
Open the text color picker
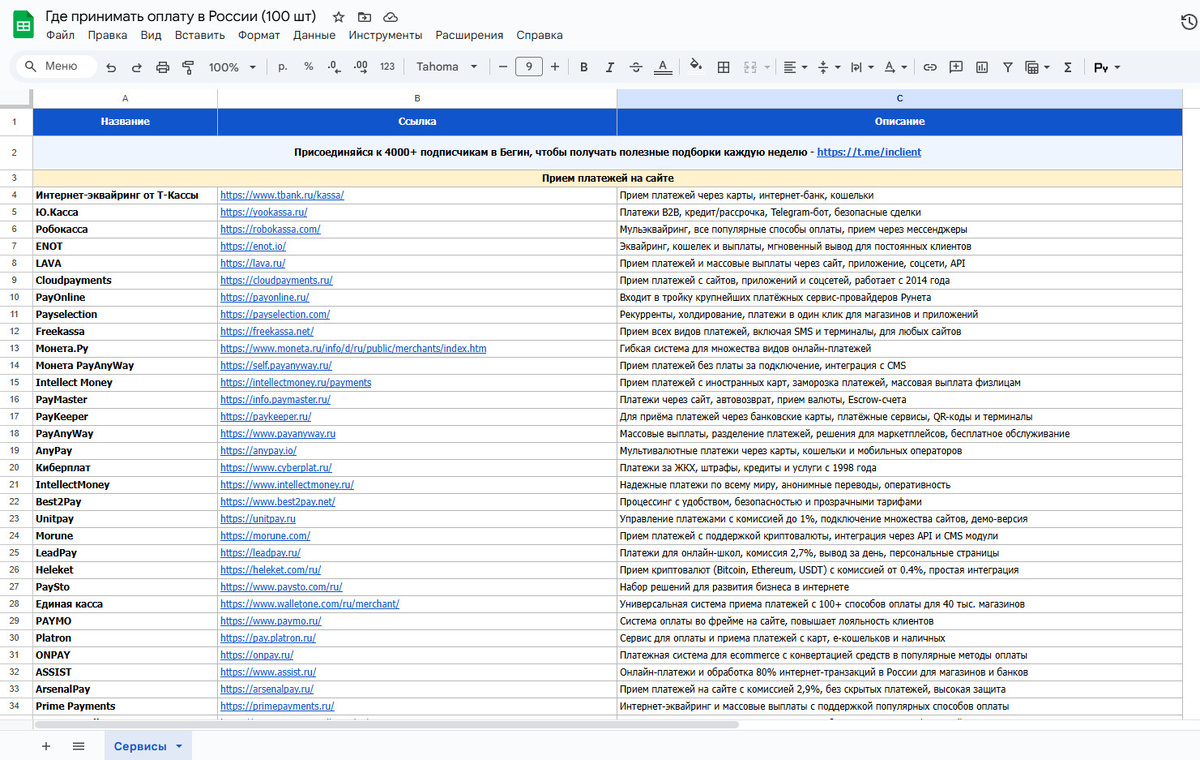point(662,67)
